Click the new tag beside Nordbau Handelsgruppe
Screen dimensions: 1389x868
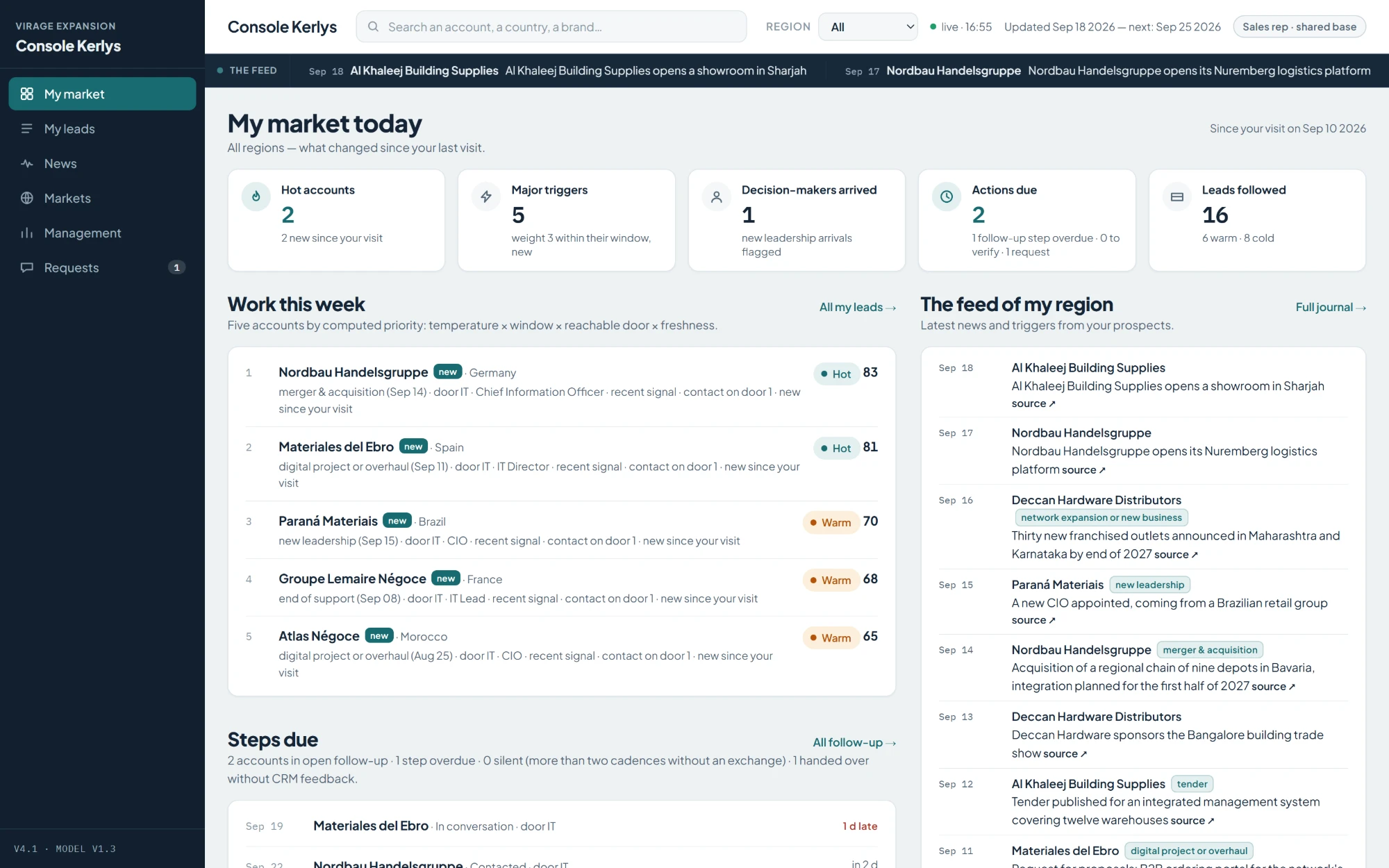pyautogui.click(x=448, y=372)
